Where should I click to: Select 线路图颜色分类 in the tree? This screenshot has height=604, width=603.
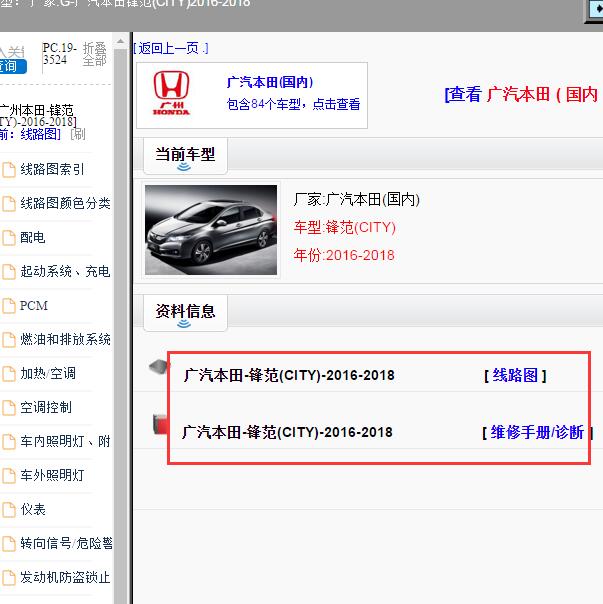click(65, 203)
